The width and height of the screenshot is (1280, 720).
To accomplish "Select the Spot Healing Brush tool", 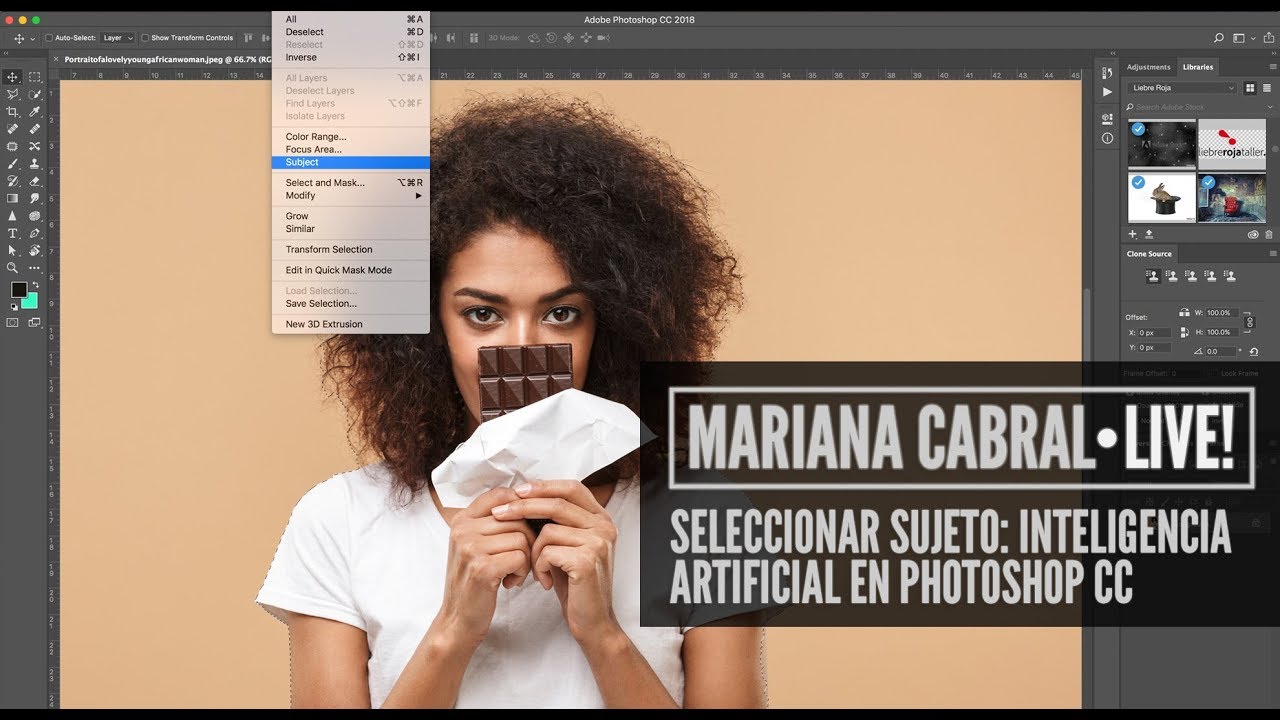I will coord(12,128).
